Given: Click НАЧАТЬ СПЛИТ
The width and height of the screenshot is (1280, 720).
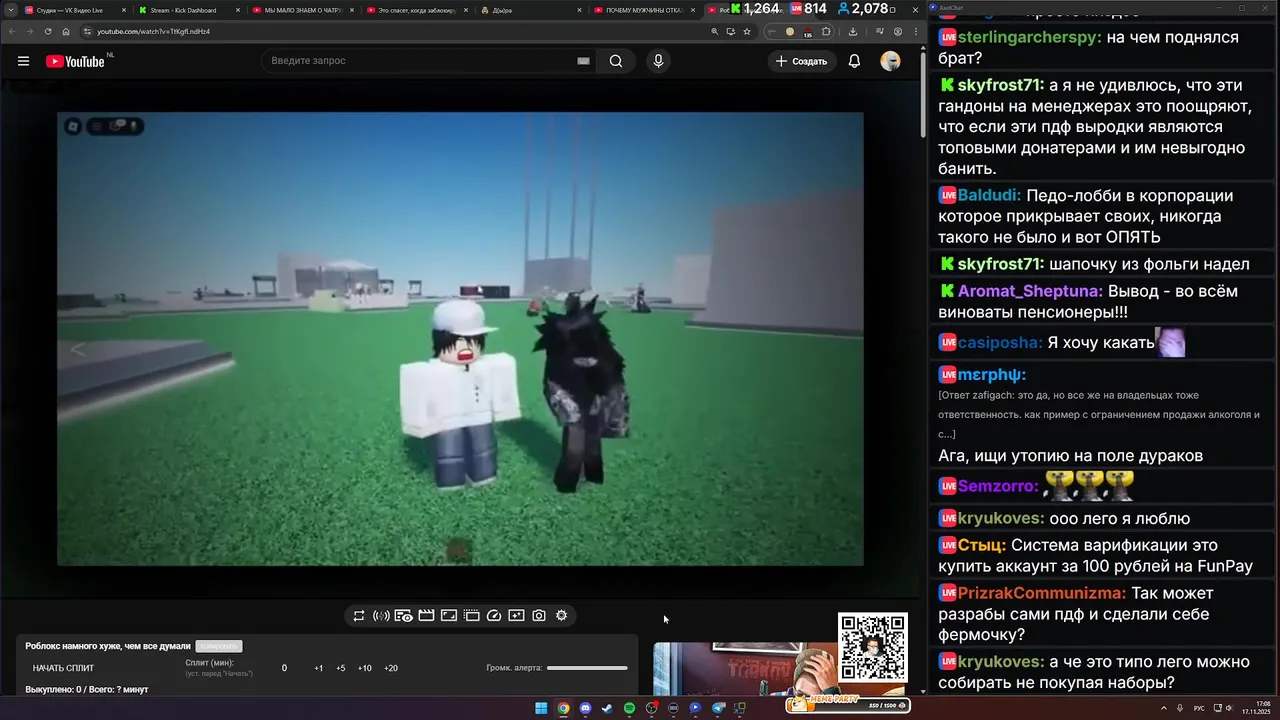Looking at the screenshot, I should (63, 668).
